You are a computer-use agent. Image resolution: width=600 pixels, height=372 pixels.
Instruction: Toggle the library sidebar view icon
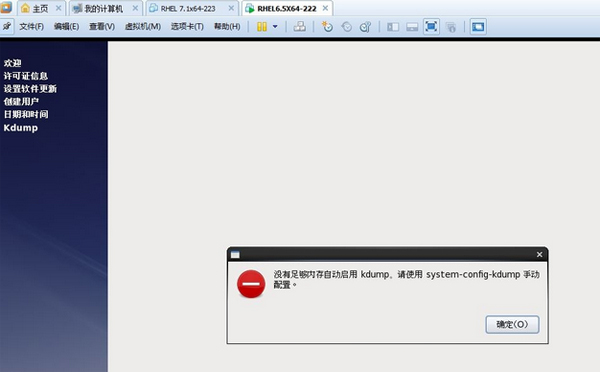point(393,27)
